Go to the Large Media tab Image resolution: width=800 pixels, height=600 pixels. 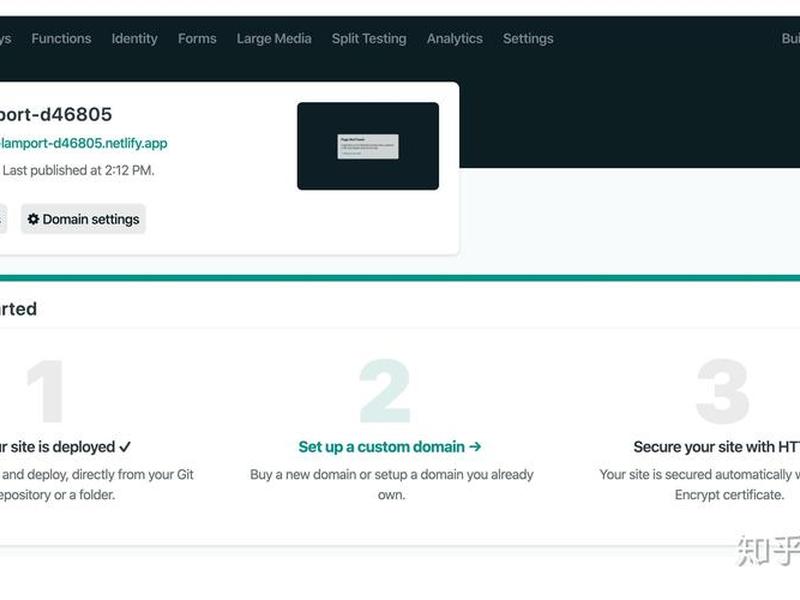[274, 39]
